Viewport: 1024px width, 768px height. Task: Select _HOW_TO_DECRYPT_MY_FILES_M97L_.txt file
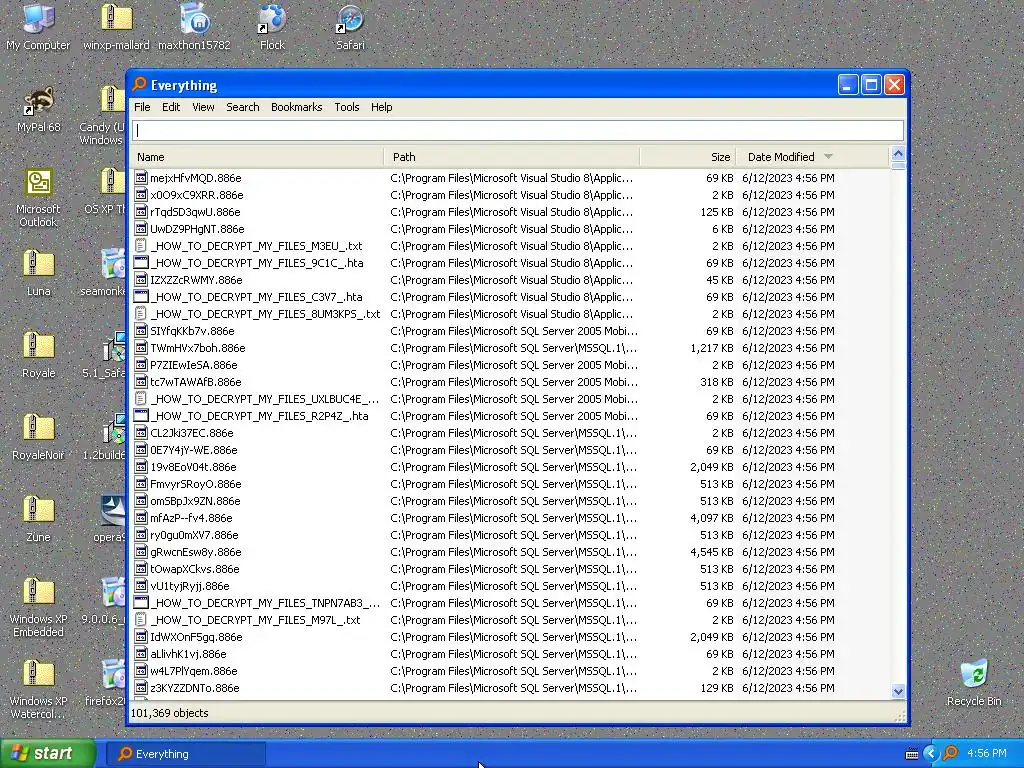tap(255, 620)
